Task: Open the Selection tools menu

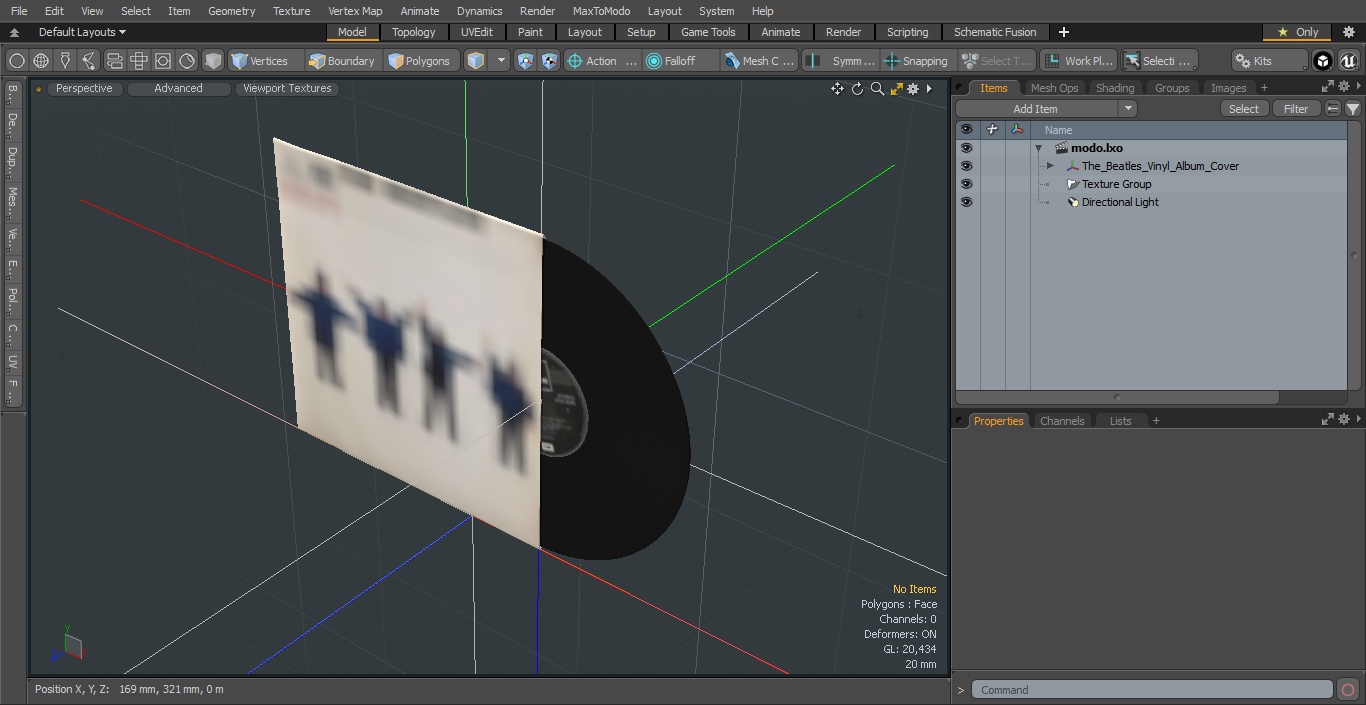Action: point(1158,61)
